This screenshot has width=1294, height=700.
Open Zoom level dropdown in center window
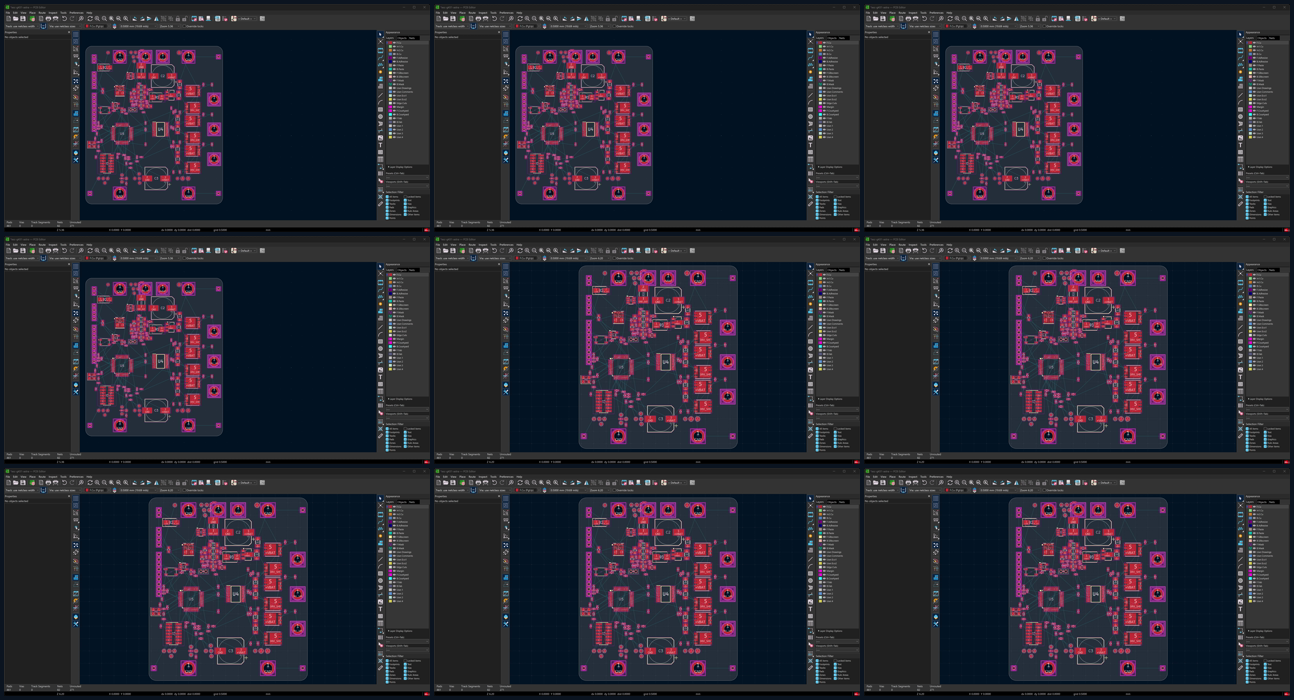(600, 258)
